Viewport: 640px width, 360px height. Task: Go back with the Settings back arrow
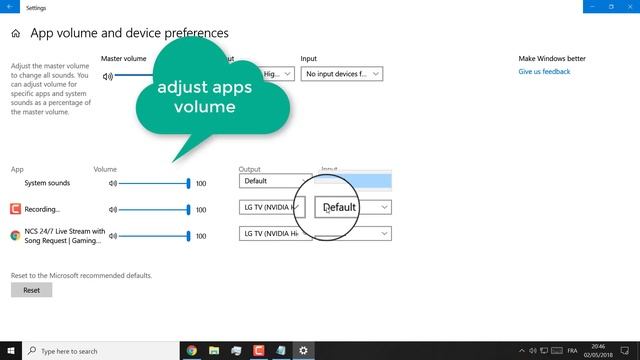coord(10,7)
